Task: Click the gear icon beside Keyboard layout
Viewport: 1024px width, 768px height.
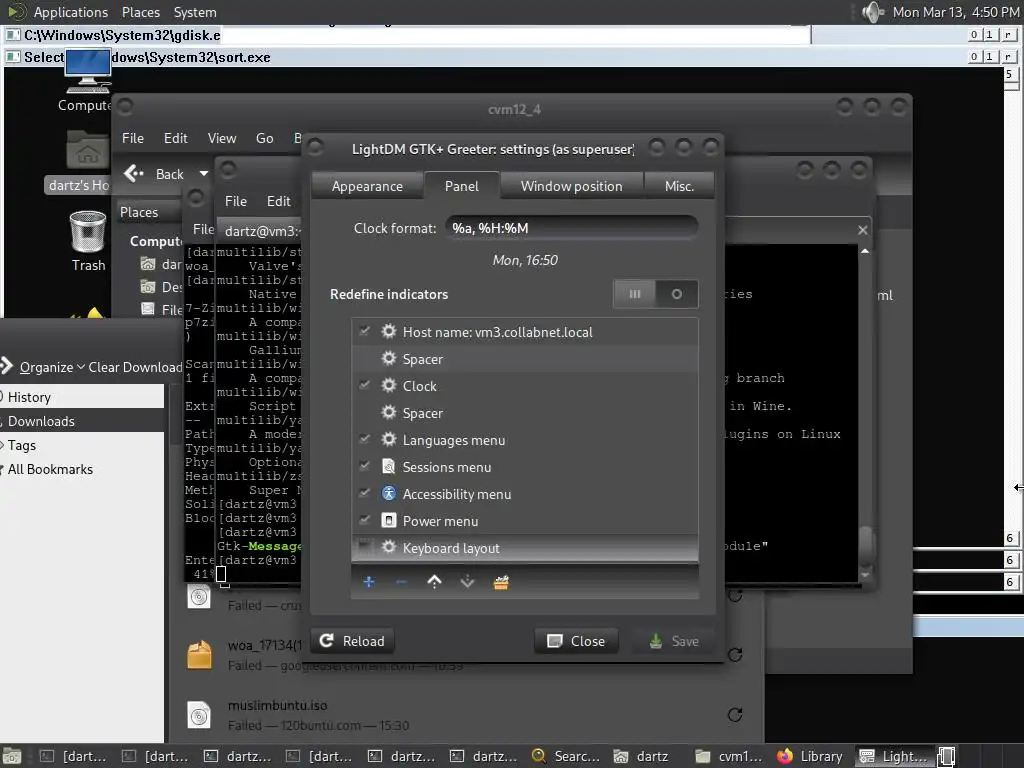Action: pos(389,547)
